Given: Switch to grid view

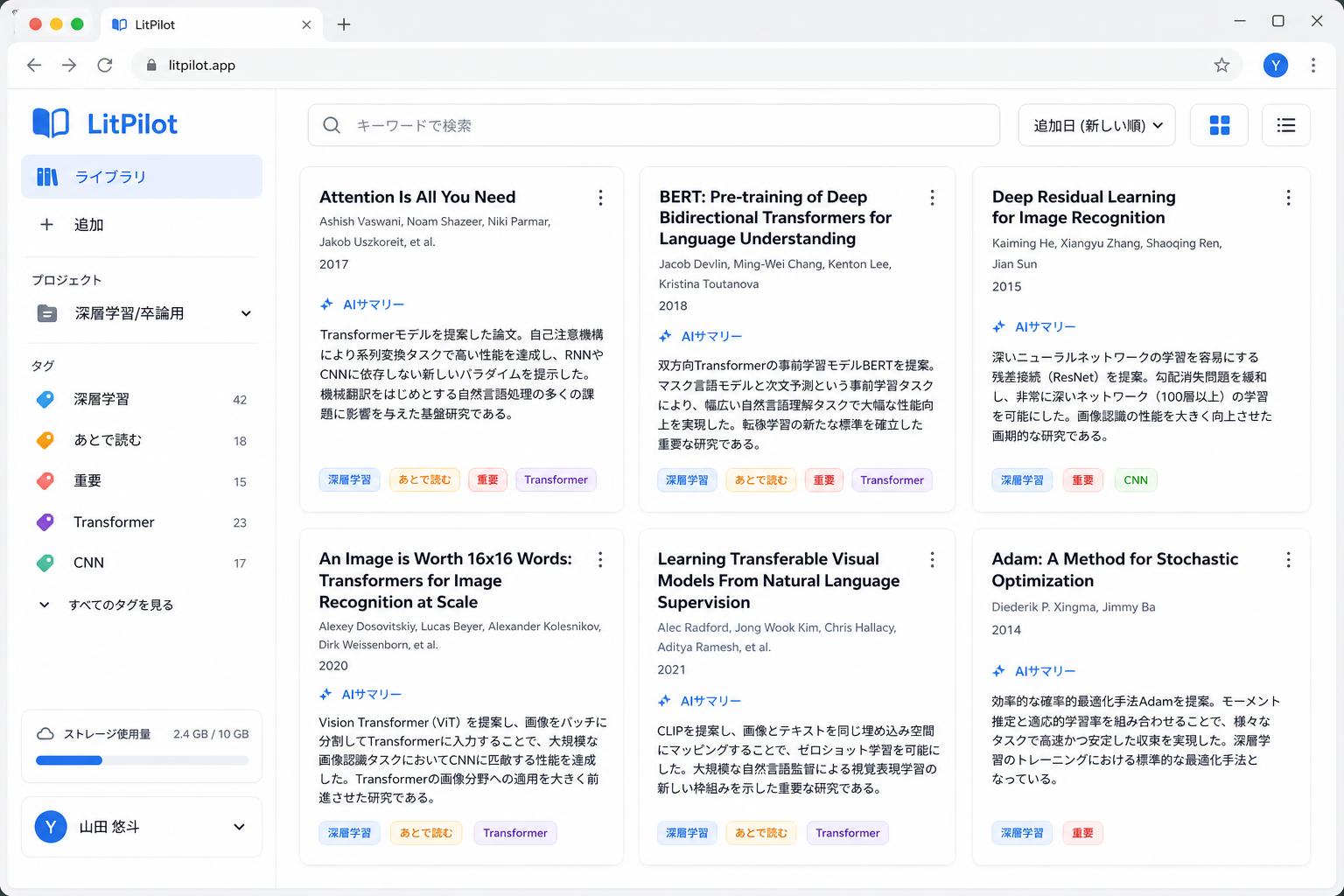Looking at the screenshot, I should pyautogui.click(x=1220, y=125).
